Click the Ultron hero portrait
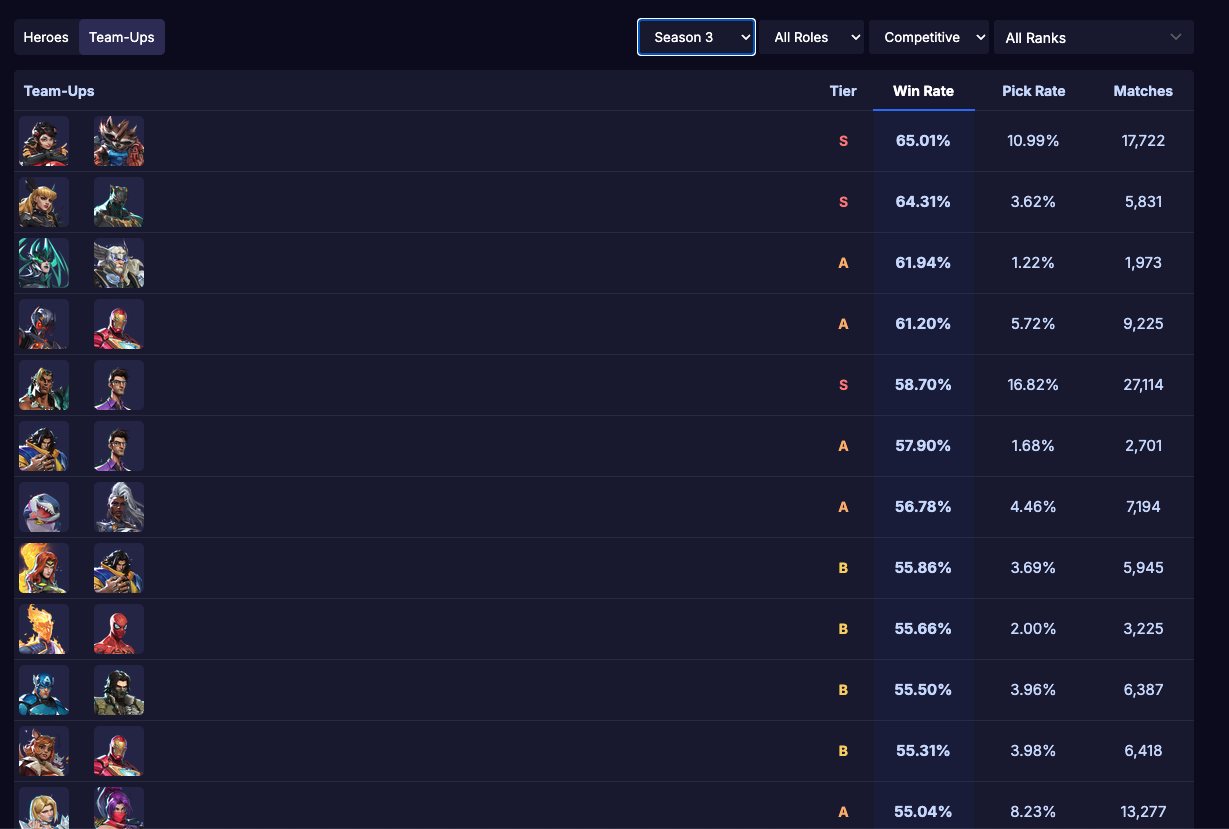 point(44,324)
